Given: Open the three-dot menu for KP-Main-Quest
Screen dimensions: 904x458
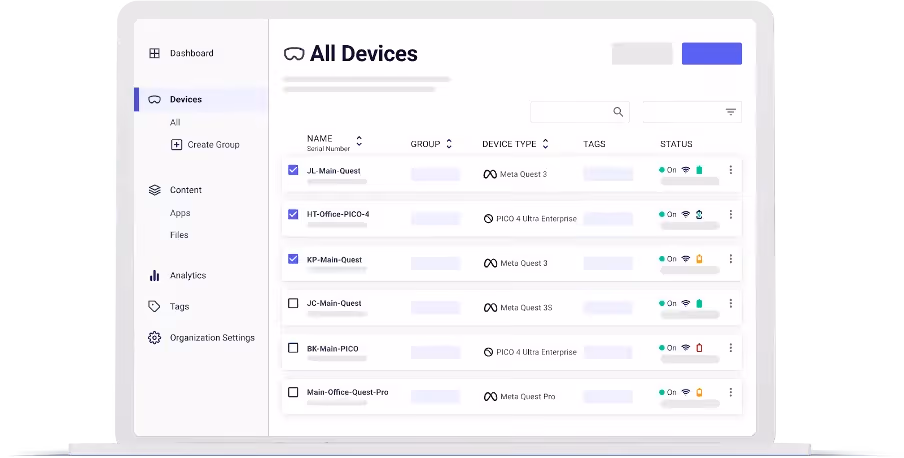Looking at the screenshot, I should click(x=730, y=258).
